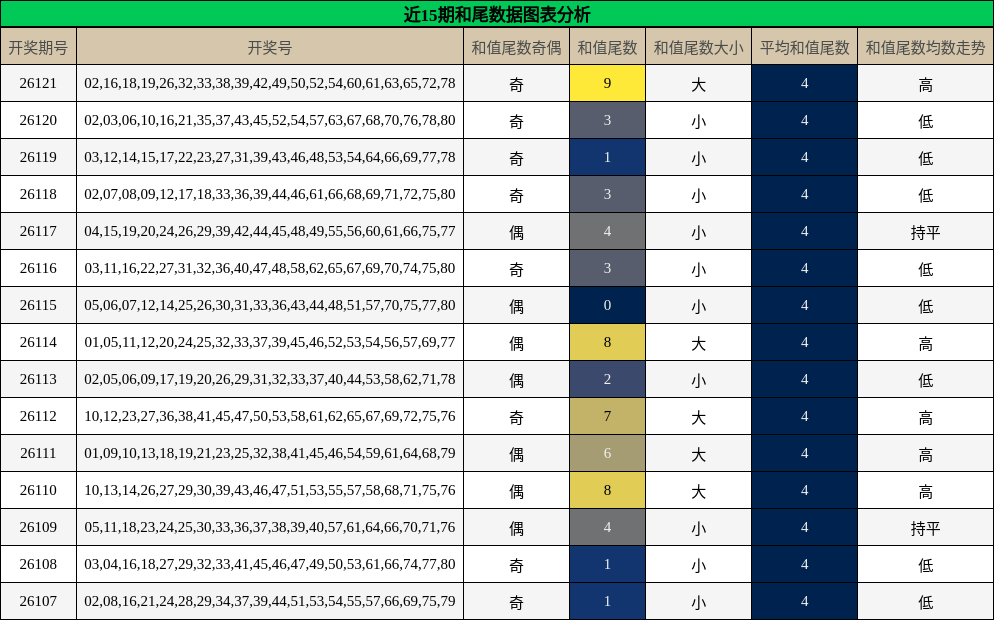
Task: Click the table title 近15期和尾数据图表分析
Action: coord(497,14)
